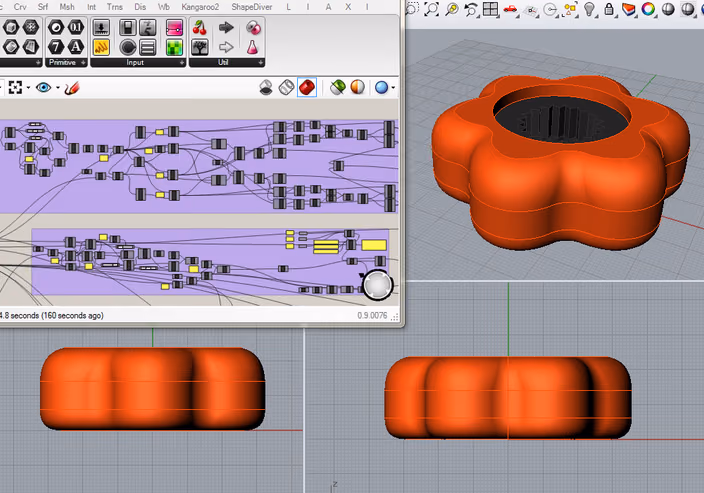Click the four-viewport layout icon in Rhino
This screenshot has width=704, height=493.
click(491, 9)
